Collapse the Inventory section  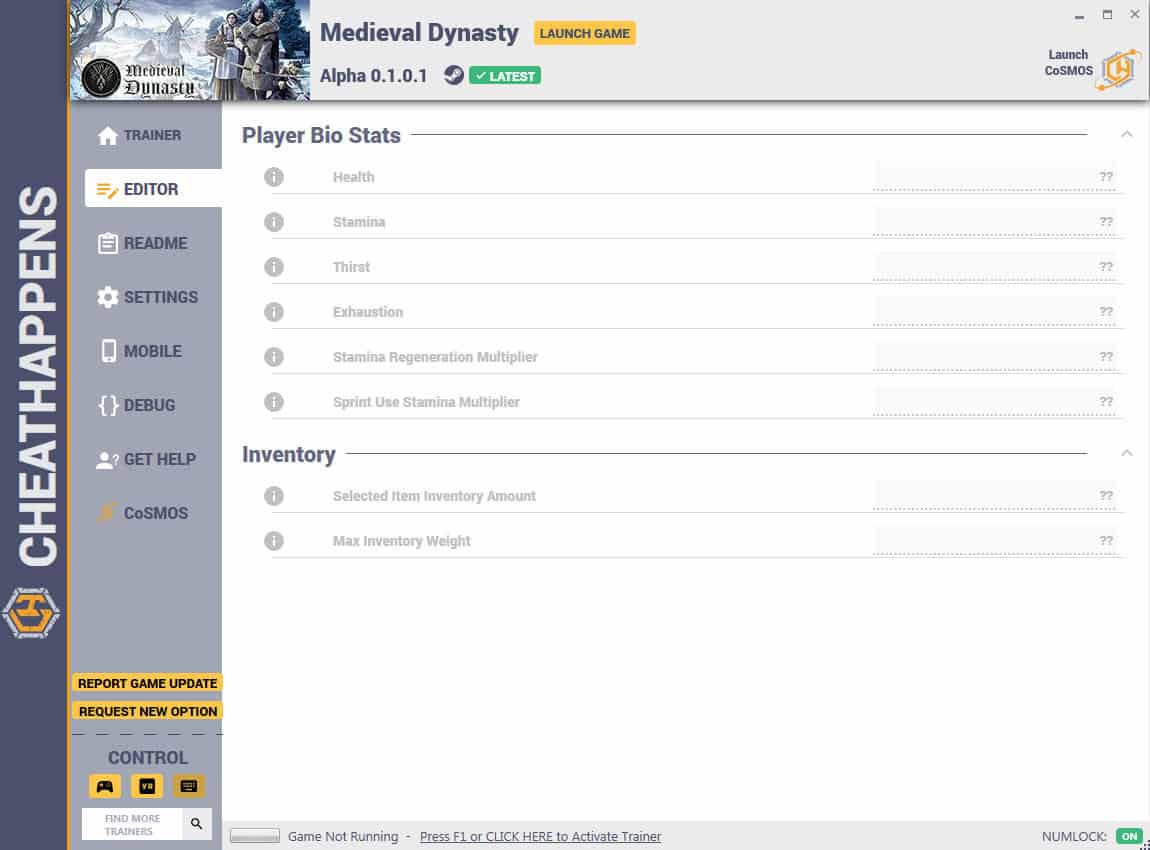pos(1127,453)
